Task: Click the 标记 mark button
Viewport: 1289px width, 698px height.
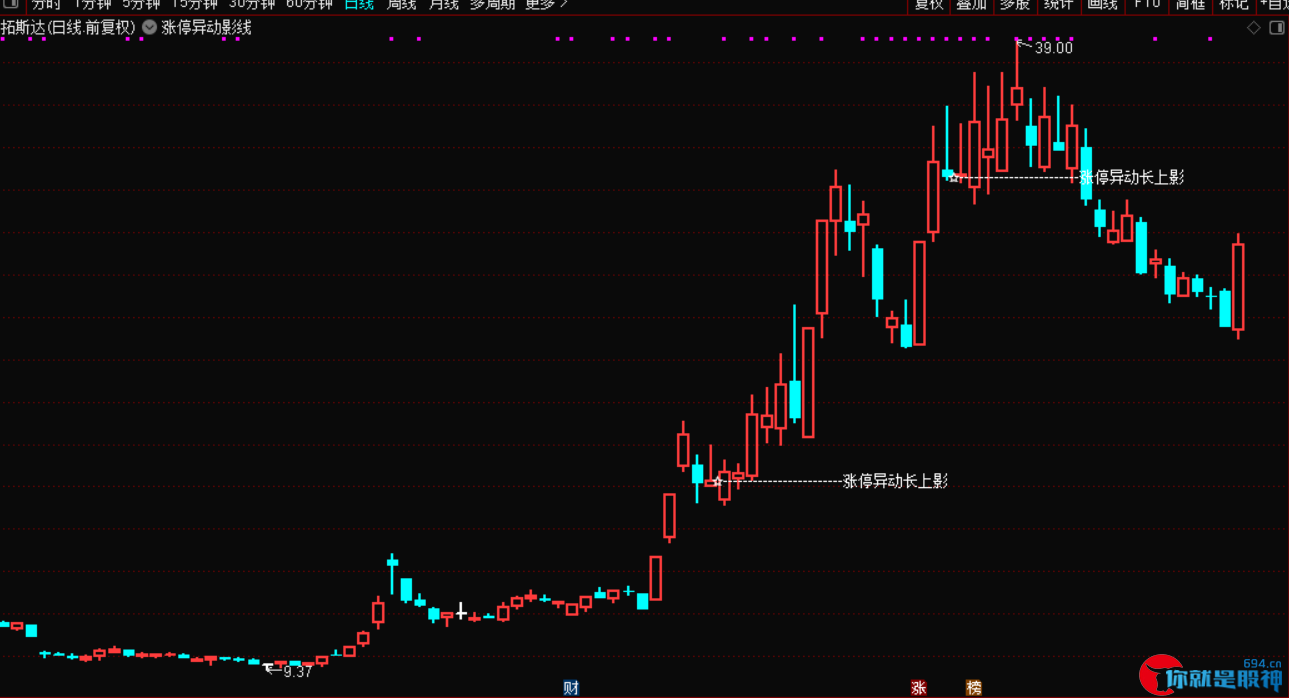Action: 1234,4
